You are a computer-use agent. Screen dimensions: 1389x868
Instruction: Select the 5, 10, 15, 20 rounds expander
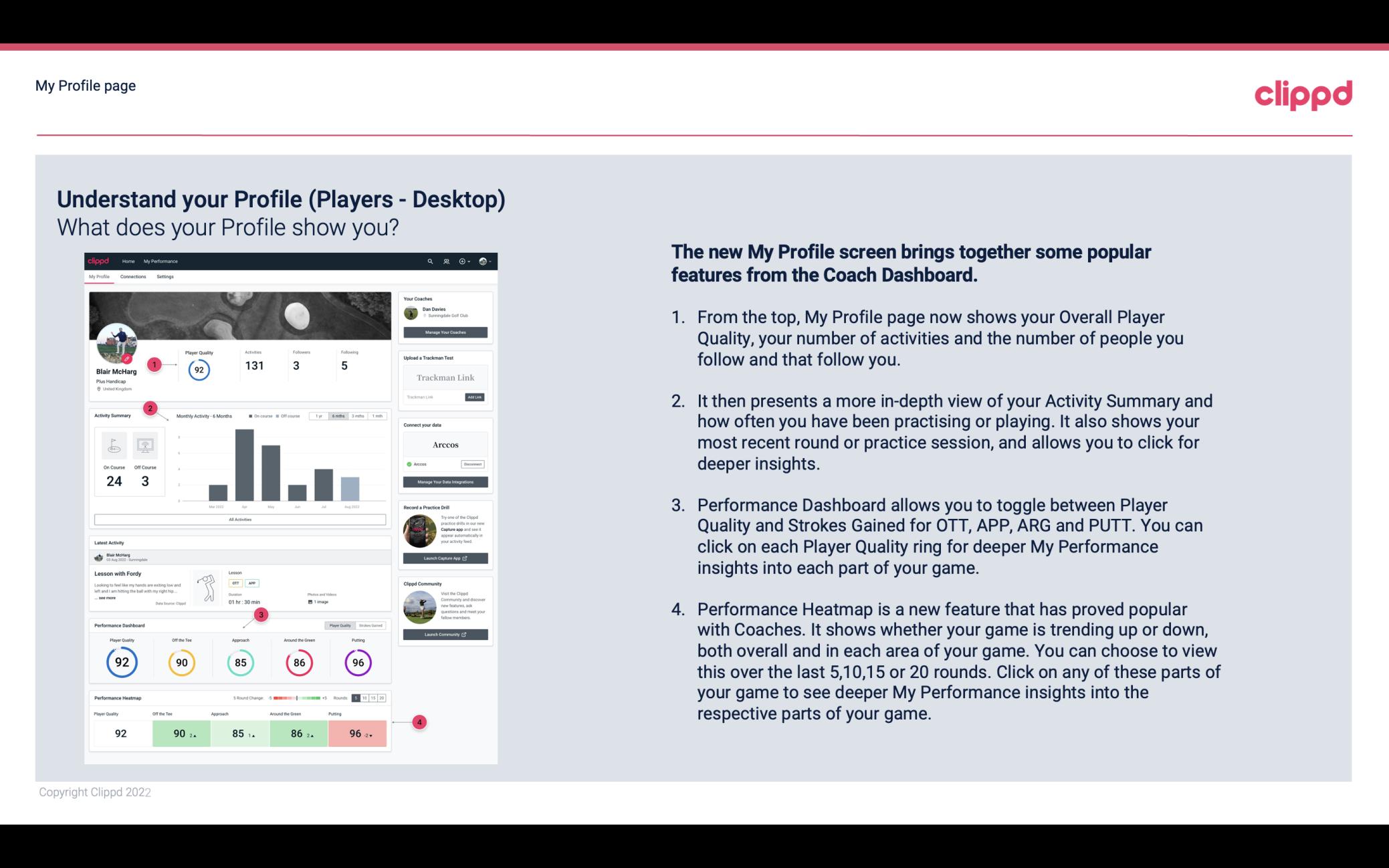371,698
